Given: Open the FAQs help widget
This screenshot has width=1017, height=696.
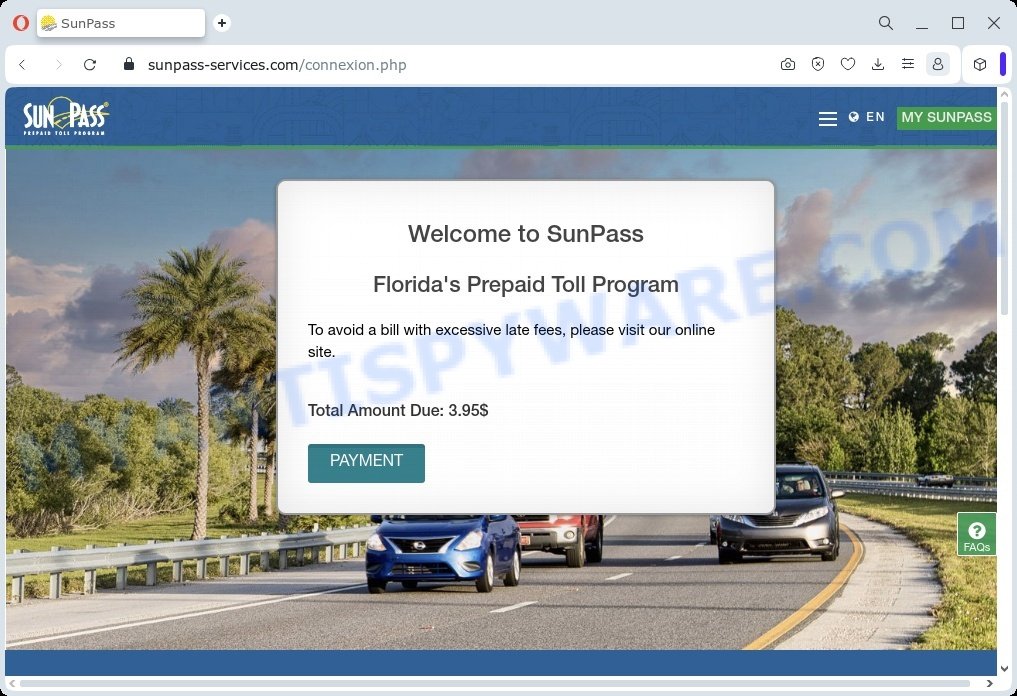Looking at the screenshot, I should [976, 534].
